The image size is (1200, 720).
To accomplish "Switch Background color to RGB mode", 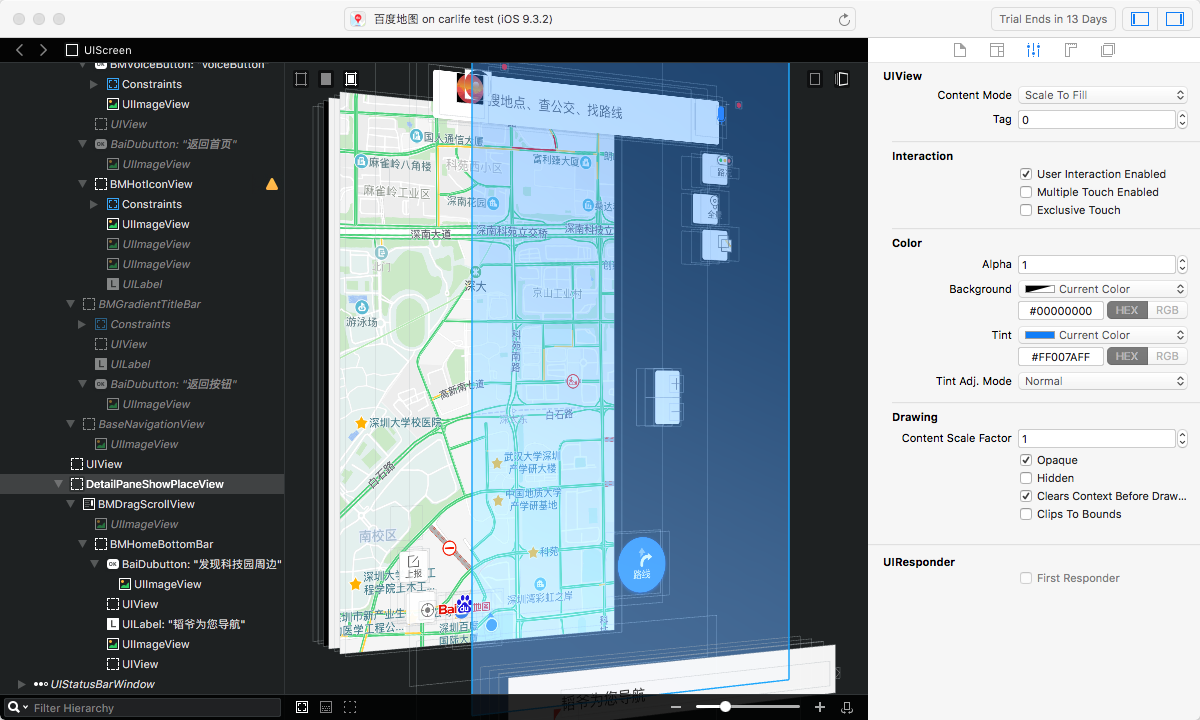I will [x=1166, y=311].
